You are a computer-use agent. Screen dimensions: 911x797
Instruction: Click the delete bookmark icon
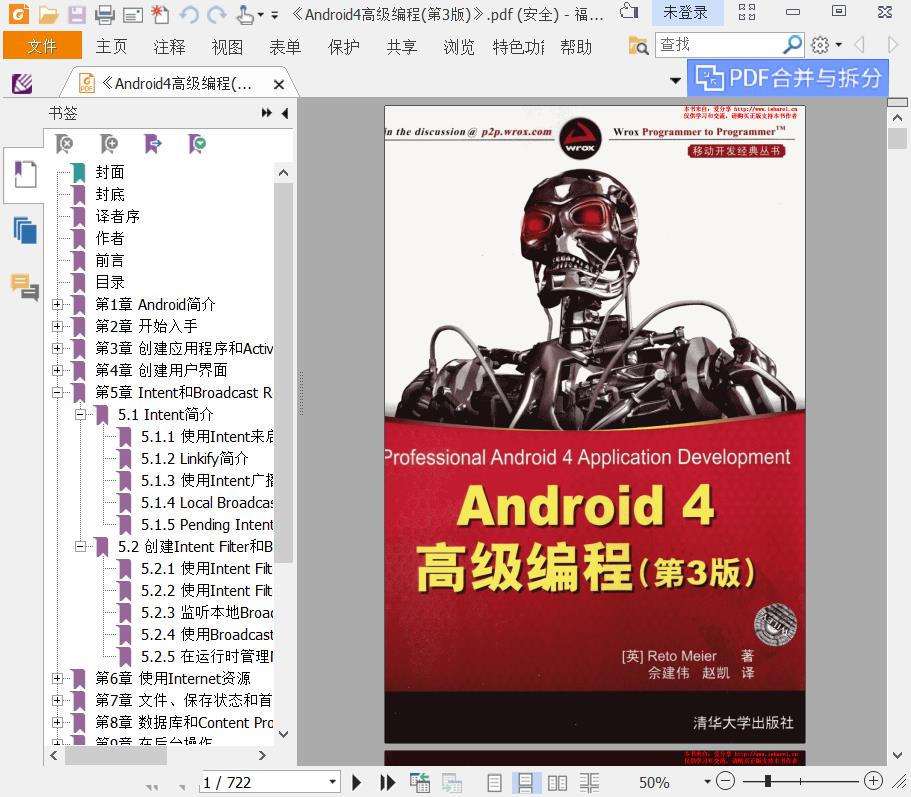(64, 143)
